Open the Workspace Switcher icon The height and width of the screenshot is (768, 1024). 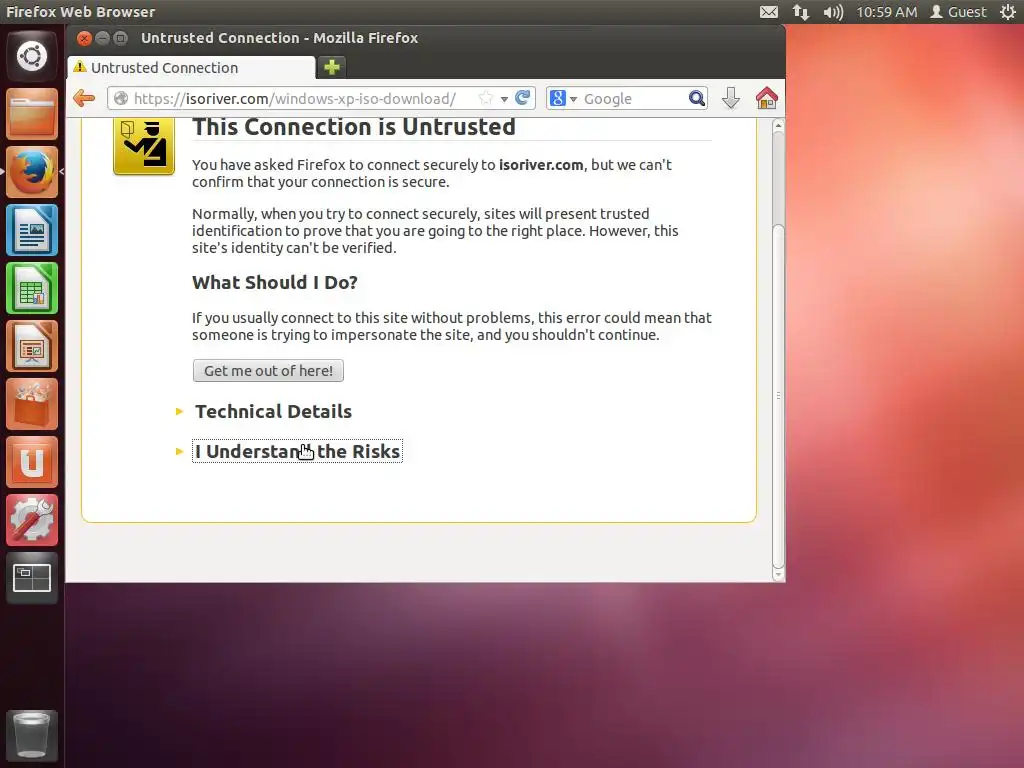(32, 579)
